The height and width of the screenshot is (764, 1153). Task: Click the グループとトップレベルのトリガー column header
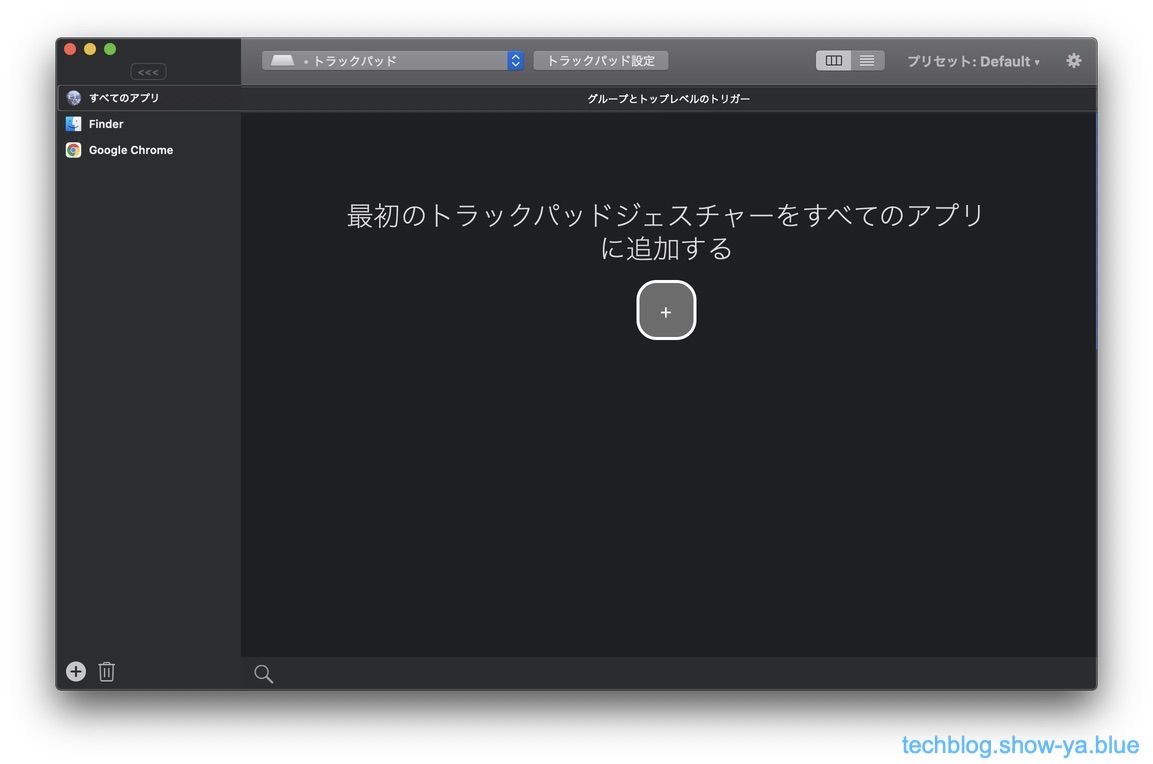pos(668,99)
